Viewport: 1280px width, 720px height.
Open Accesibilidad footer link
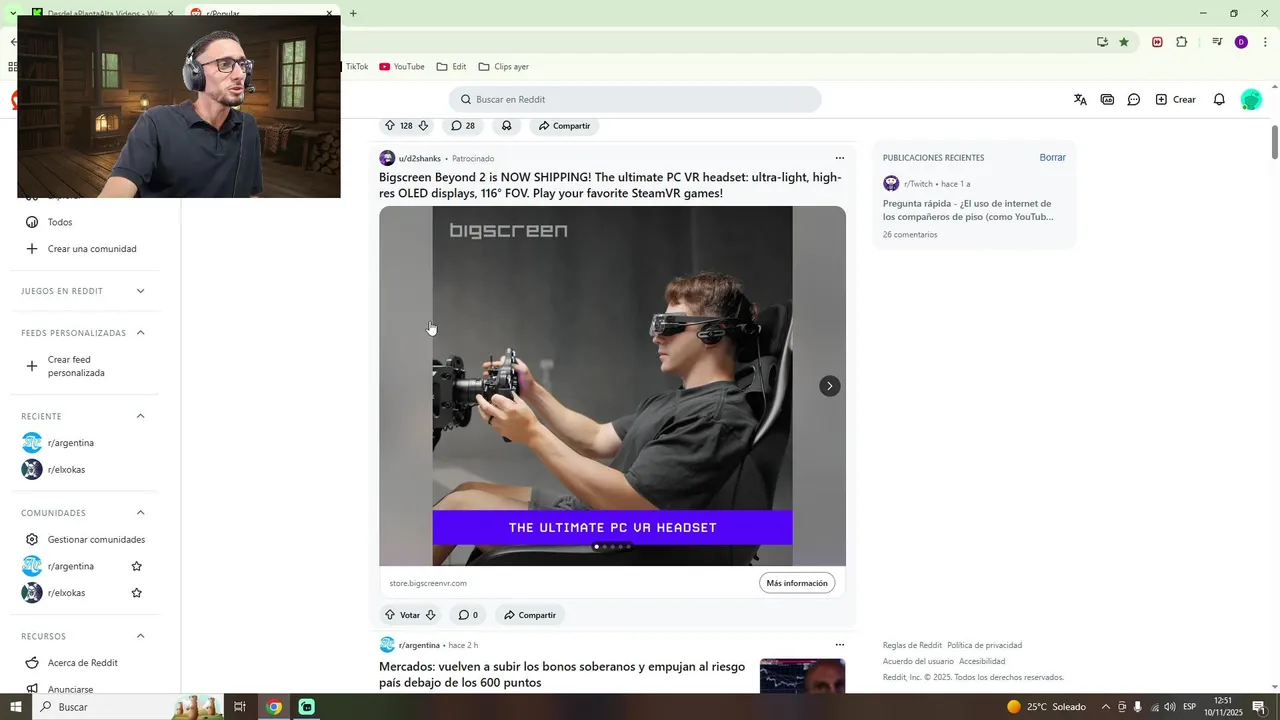tap(982, 661)
